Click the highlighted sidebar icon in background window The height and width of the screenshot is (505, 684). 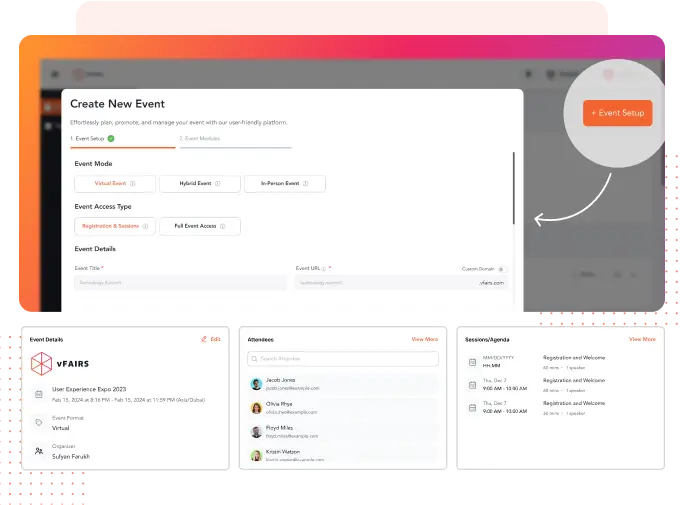coord(48,107)
